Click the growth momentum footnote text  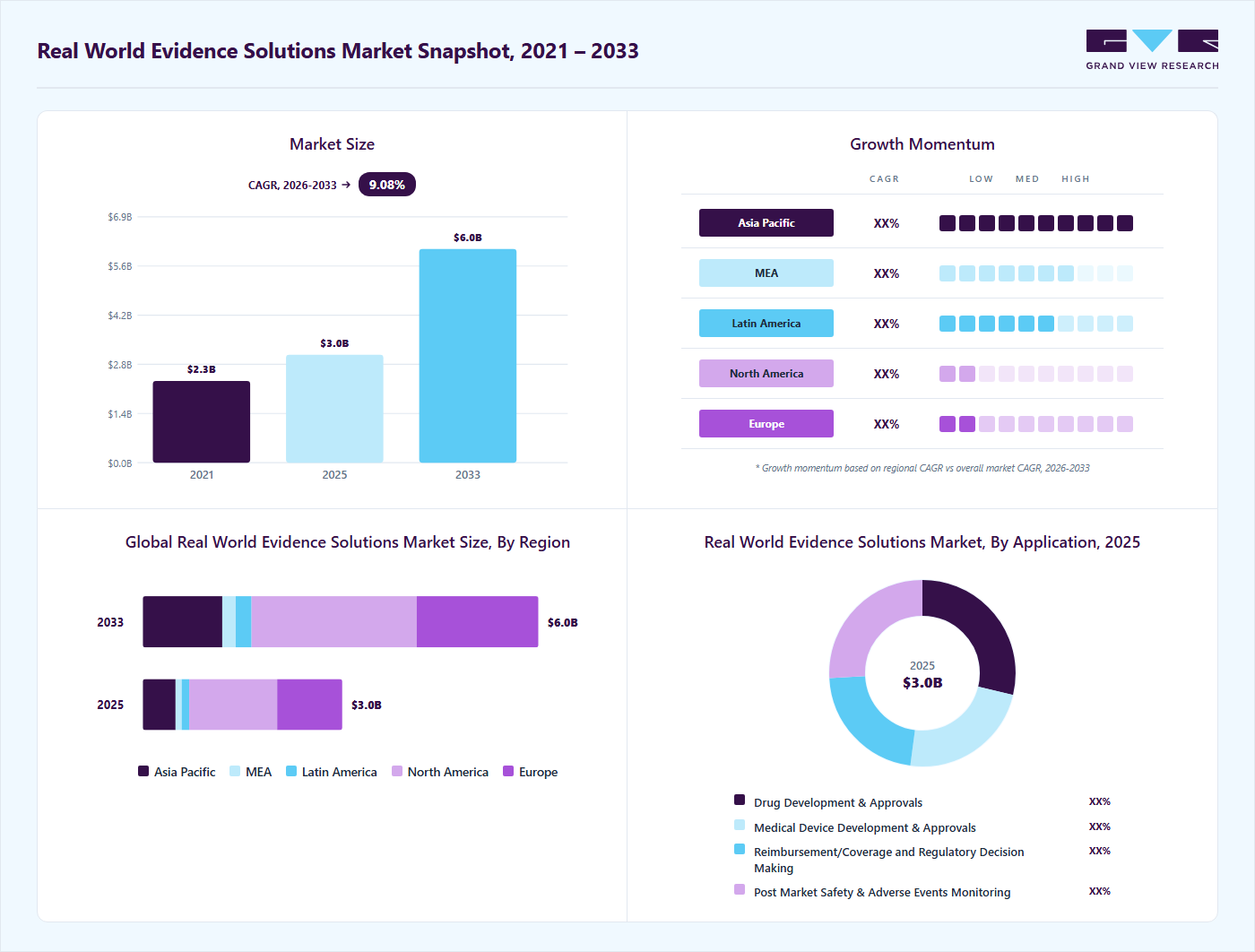pos(922,468)
